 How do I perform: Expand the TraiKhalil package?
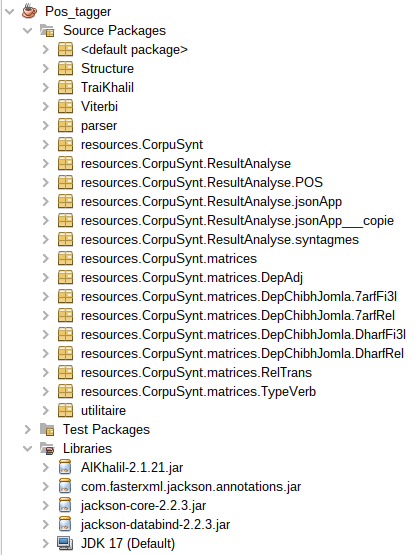[46, 87]
